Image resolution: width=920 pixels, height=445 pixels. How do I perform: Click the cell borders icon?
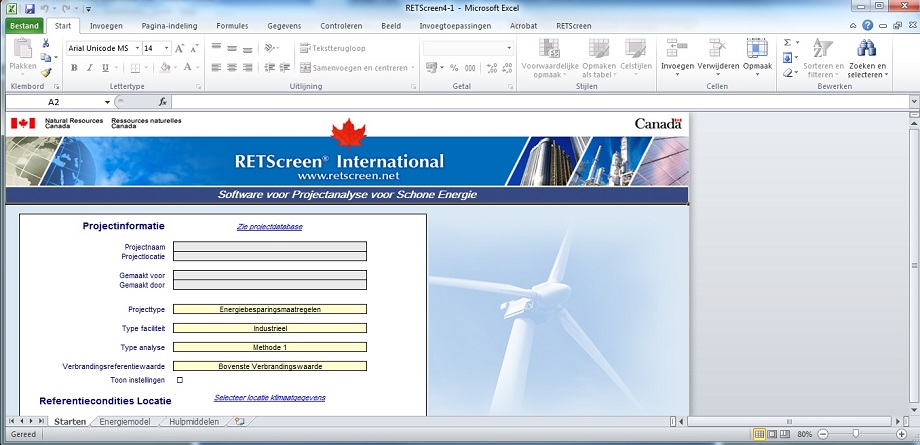tap(135, 68)
